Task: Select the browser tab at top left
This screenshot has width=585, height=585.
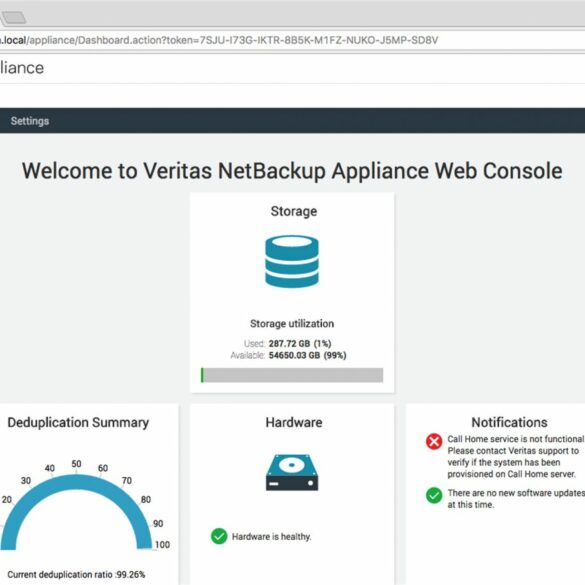Action: coord(13,17)
